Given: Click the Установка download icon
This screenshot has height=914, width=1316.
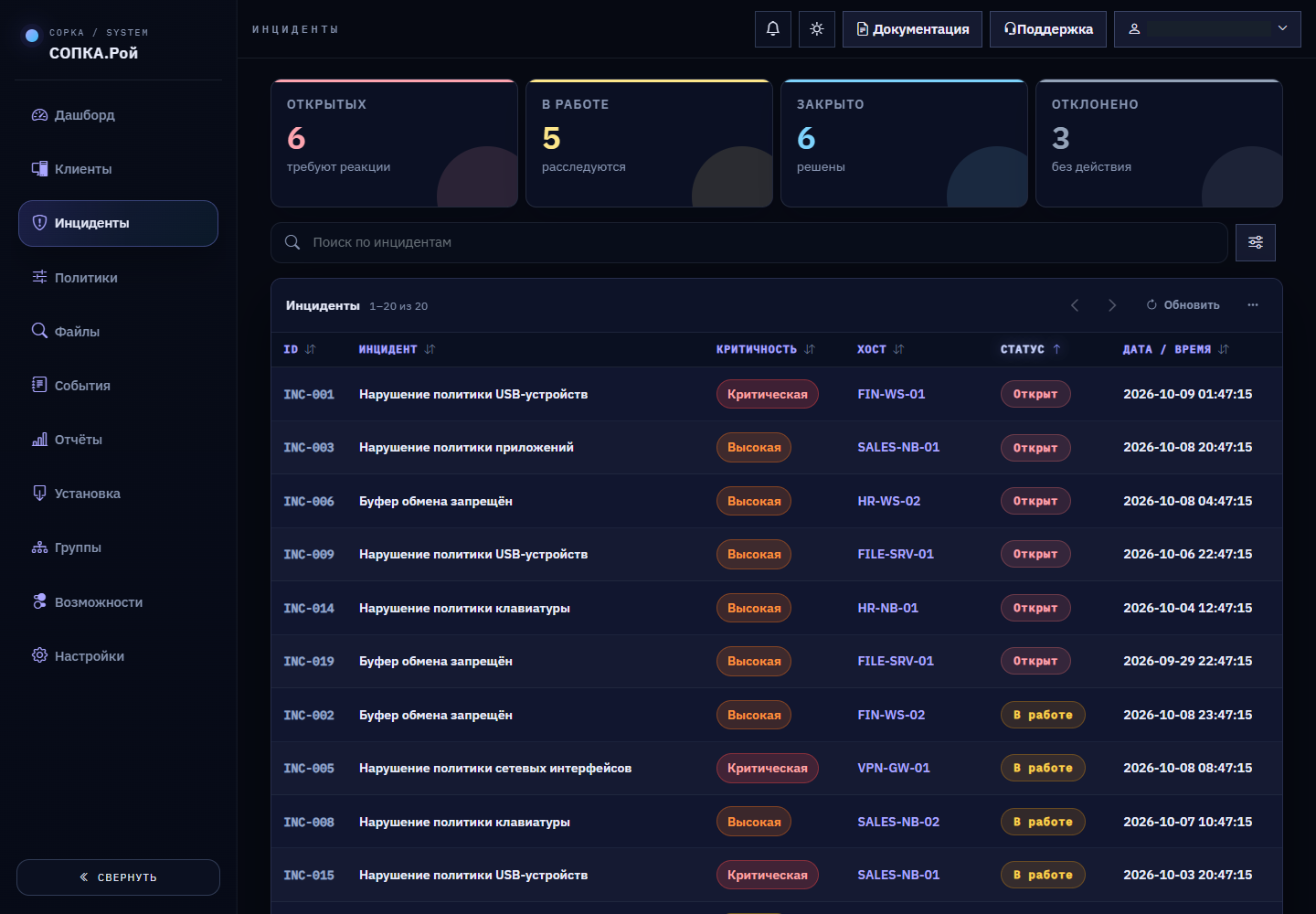Looking at the screenshot, I should (39, 494).
